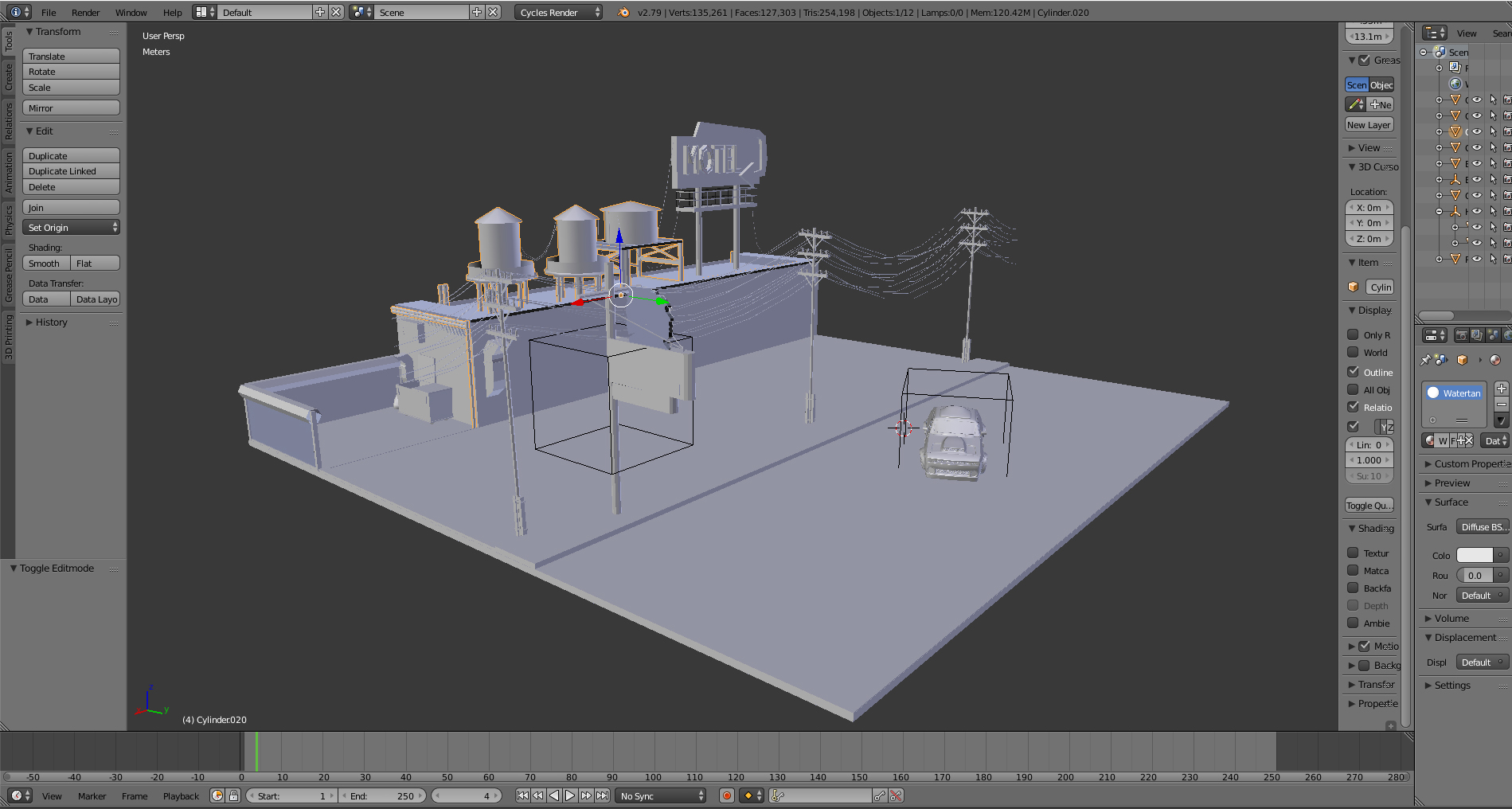Viewport: 1512px width, 809px height.
Task: Click the Grease Pencil draw icon
Action: click(x=1355, y=104)
